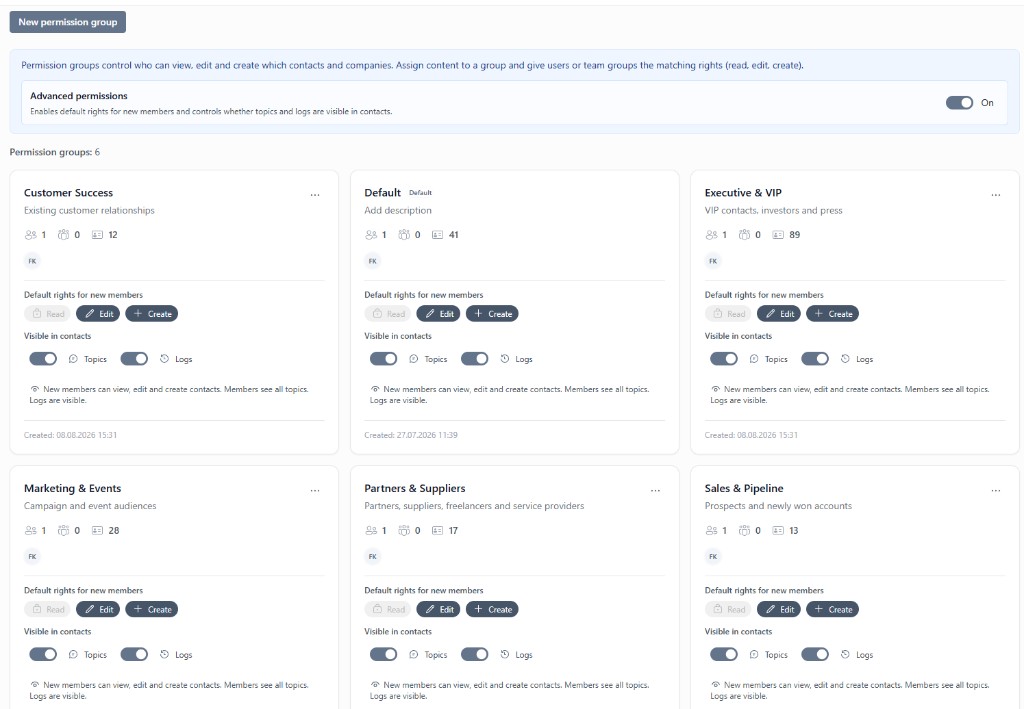The width and height of the screenshot is (1024, 709).
Task: Toggle Edit right in Marketing & Events
Action: click(x=98, y=609)
